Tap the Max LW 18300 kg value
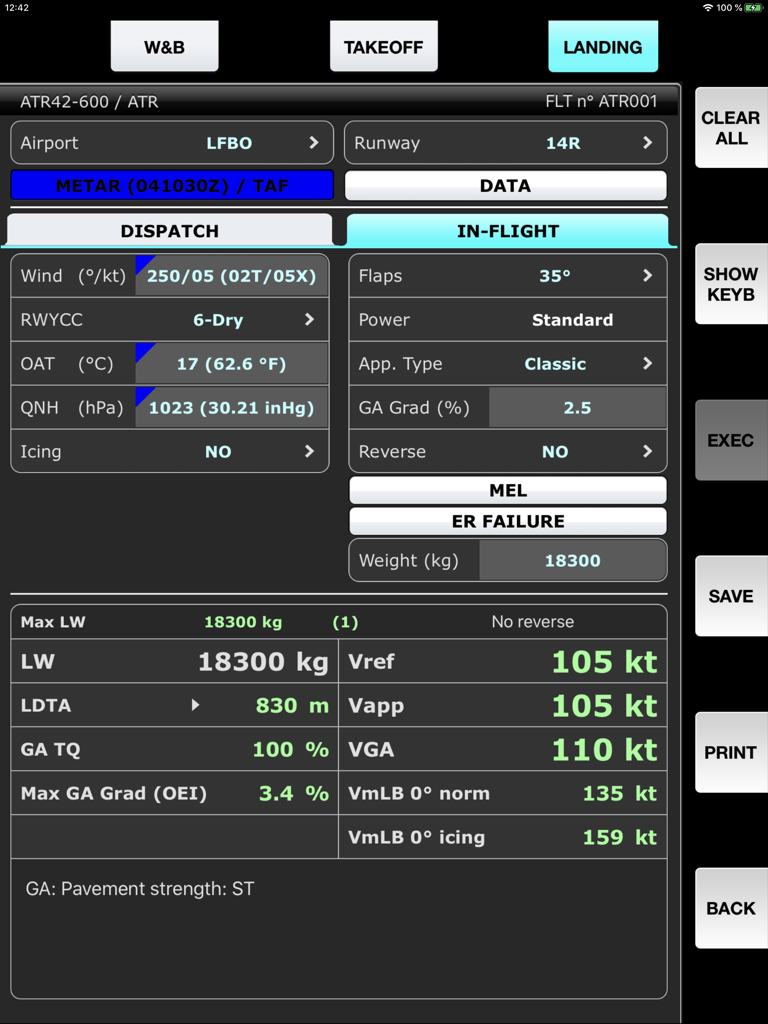 [x=243, y=622]
